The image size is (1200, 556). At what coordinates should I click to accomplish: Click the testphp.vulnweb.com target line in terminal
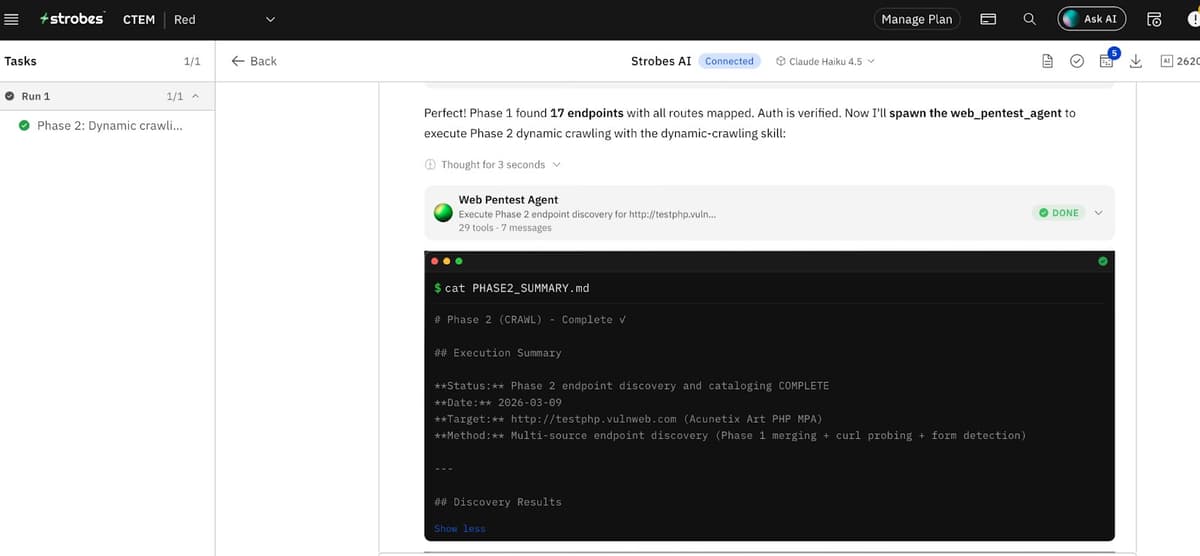coord(628,419)
